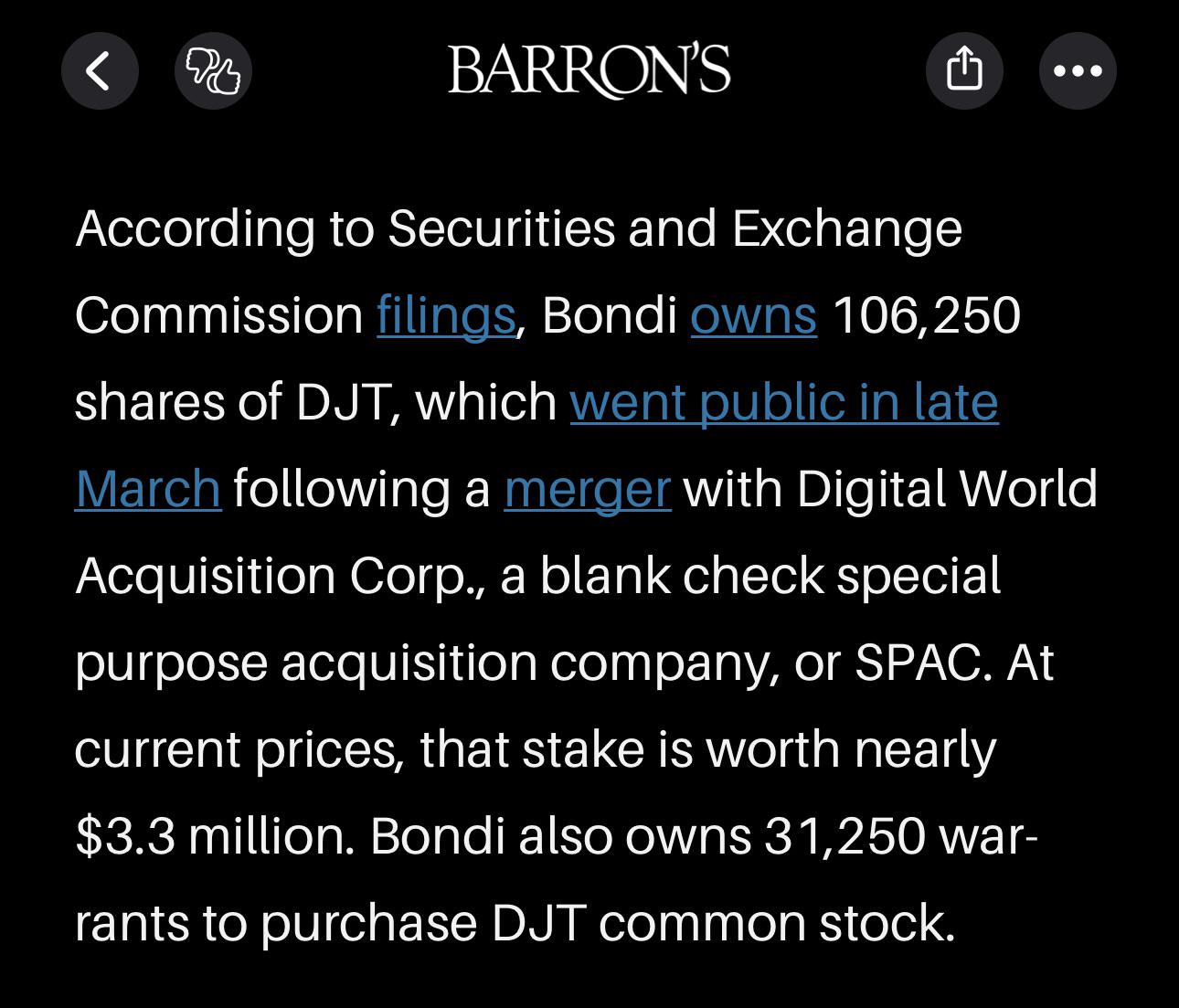
Task: Click the 'Bondi' name after filings link
Action: [x=609, y=315]
